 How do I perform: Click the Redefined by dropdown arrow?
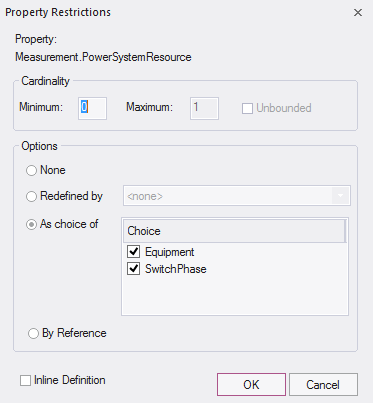pos(340,196)
